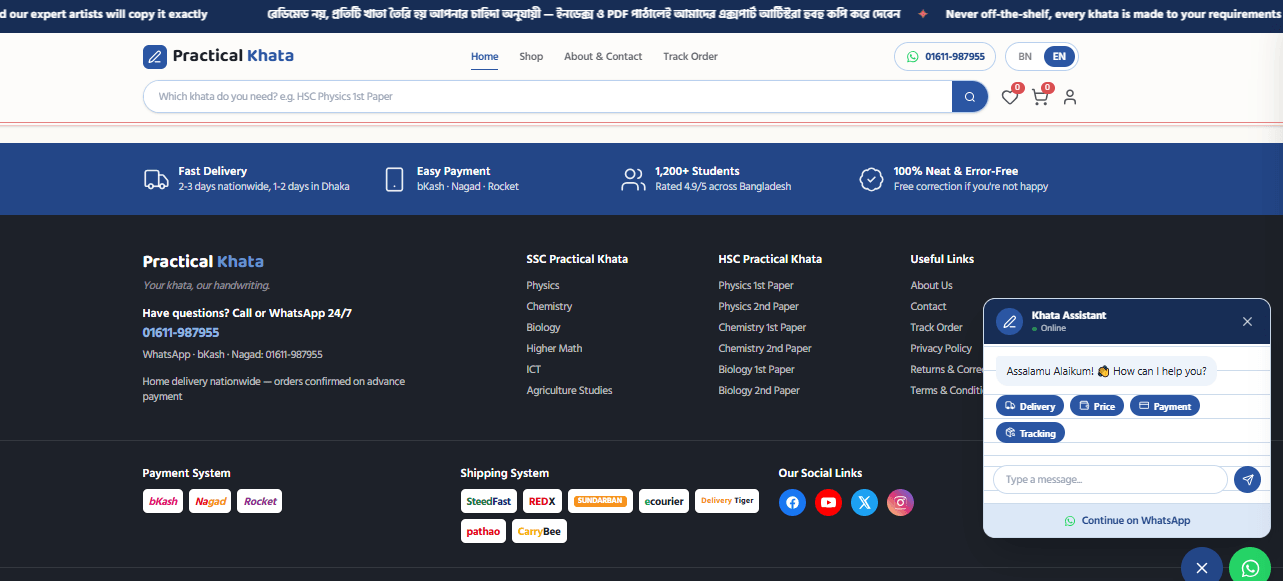Image resolution: width=1283 pixels, height=581 pixels.
Task: Click the Khata Assistant avatar icon
Action: point(1010,321)
